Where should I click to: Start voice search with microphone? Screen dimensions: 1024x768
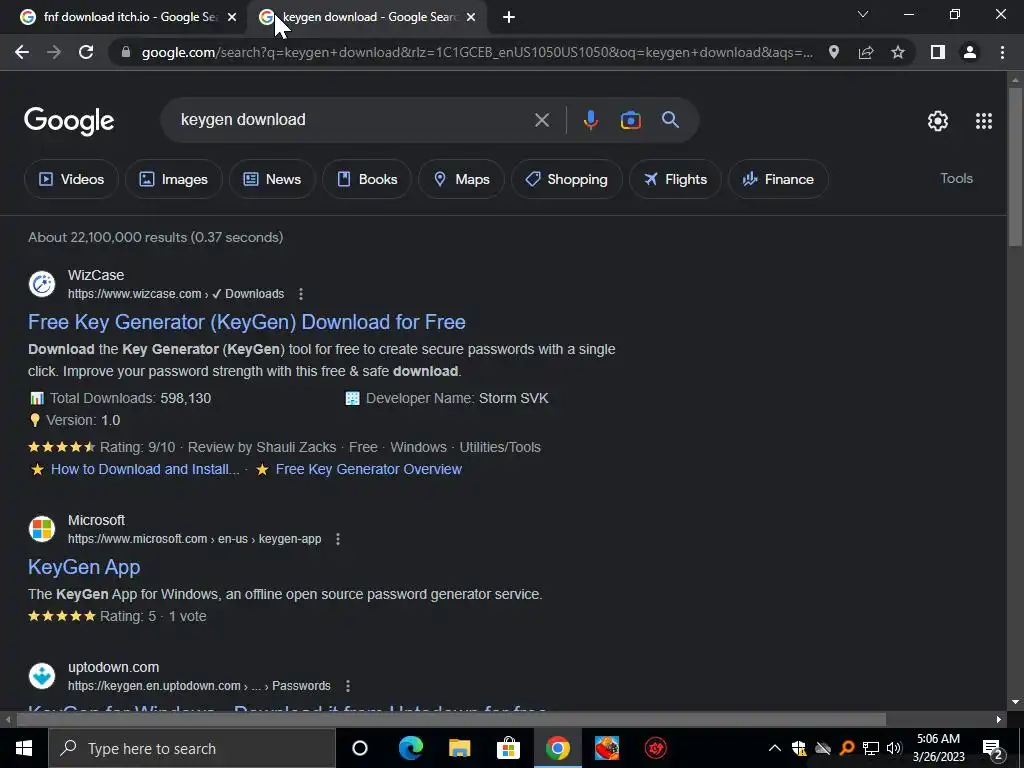590,120
